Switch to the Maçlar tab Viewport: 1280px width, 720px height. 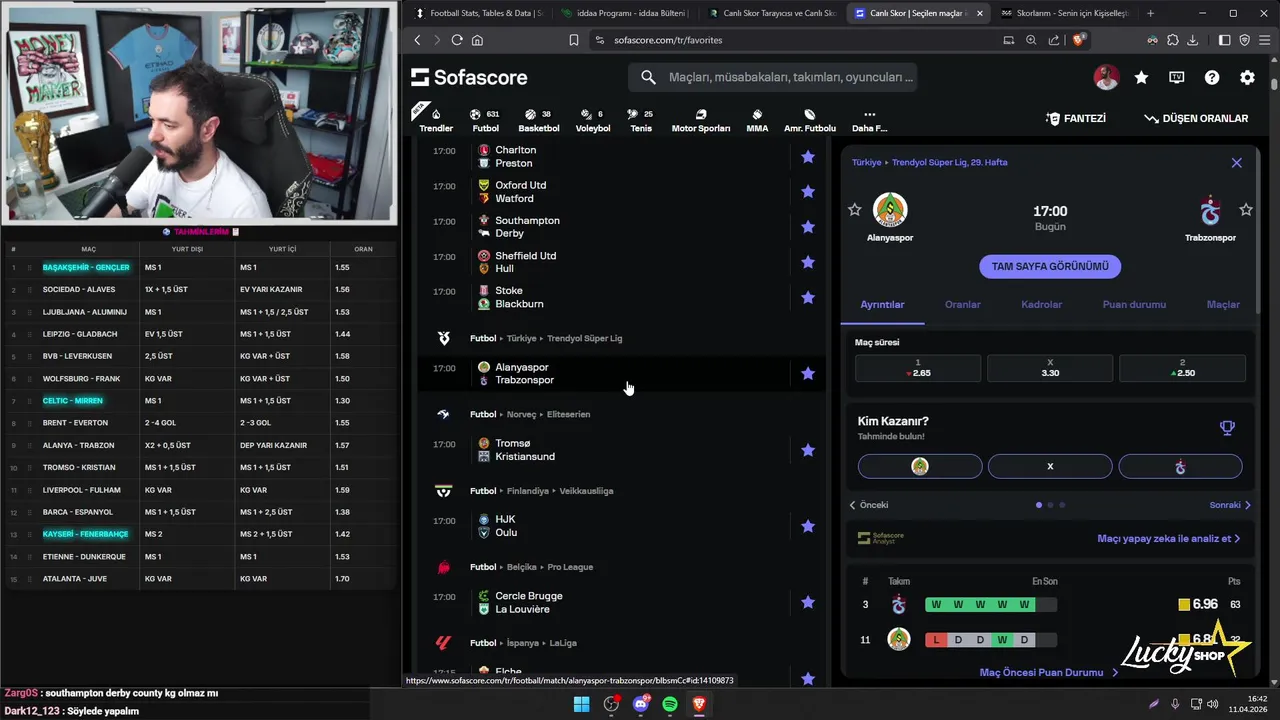pos(1223,304)
